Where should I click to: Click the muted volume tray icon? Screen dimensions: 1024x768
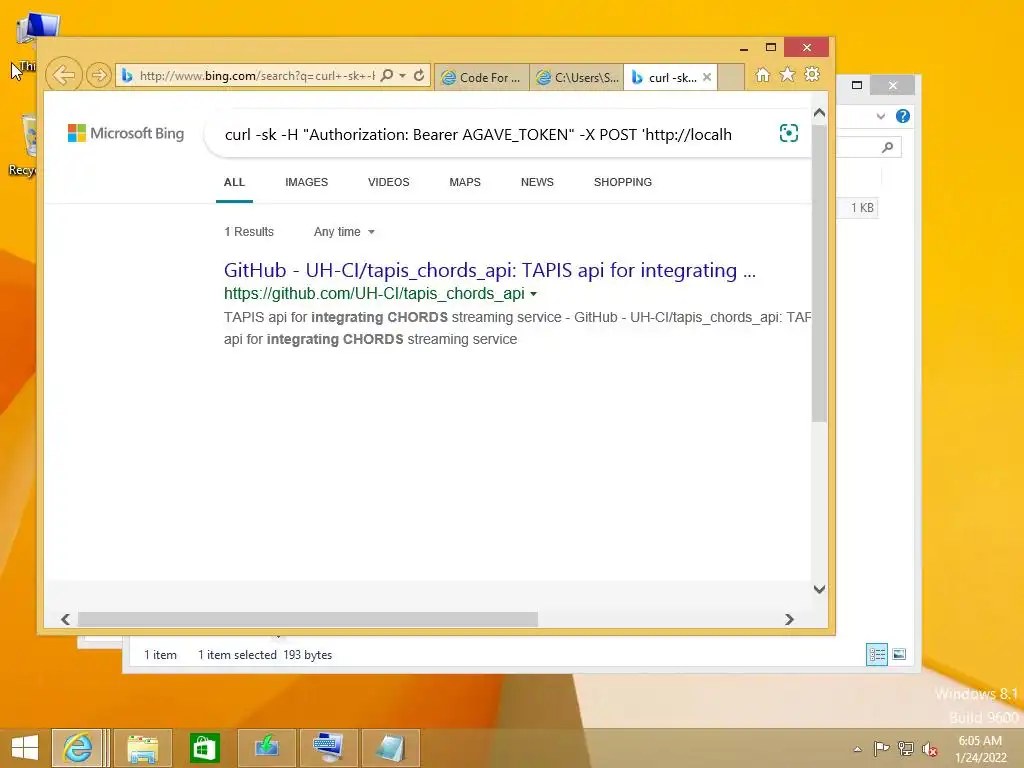click(930, 749)
